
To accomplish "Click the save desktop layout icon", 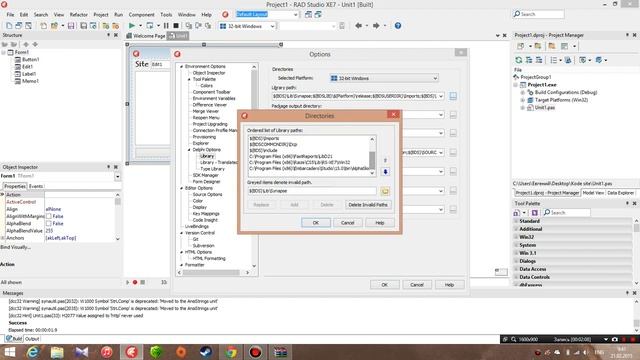I will (308, 14).
